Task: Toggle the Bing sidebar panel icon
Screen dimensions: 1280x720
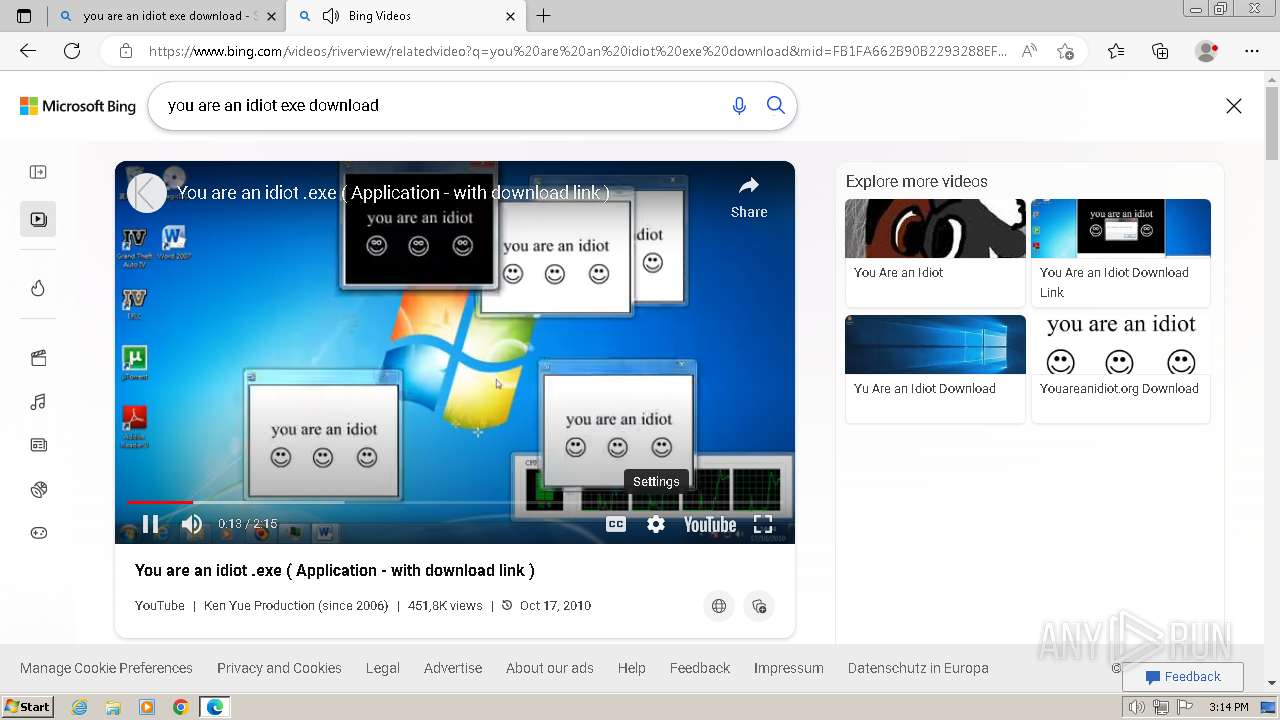Action: [38, 172]
